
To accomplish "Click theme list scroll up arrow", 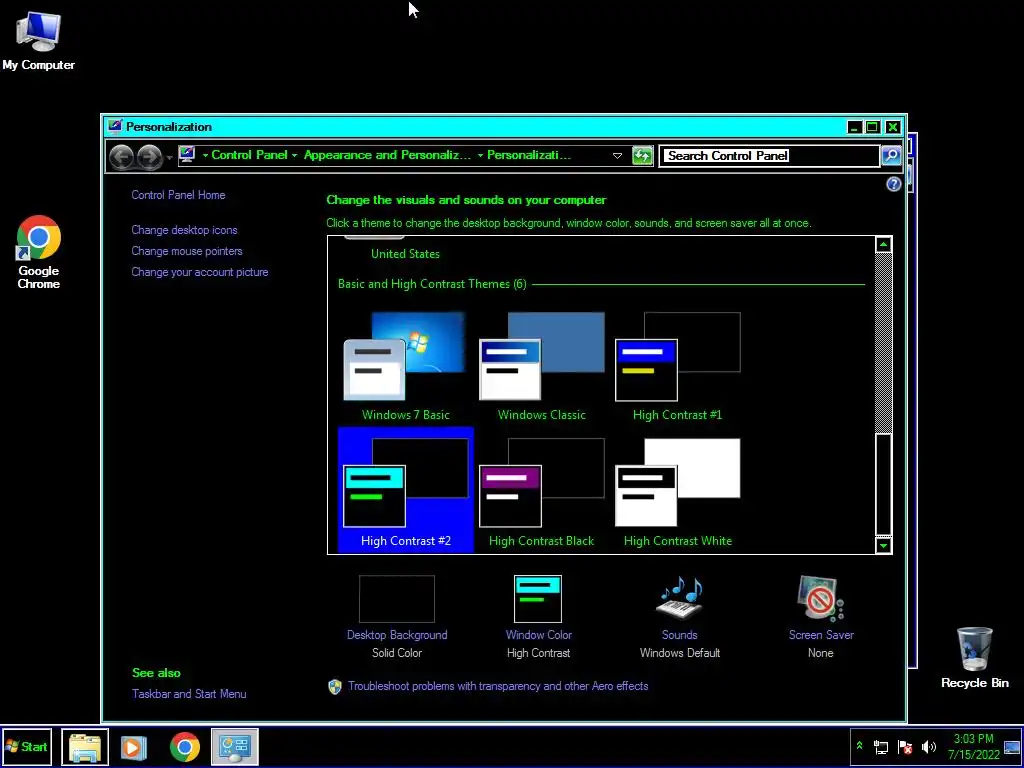I will pyautogui.click(x=883, y=245).
